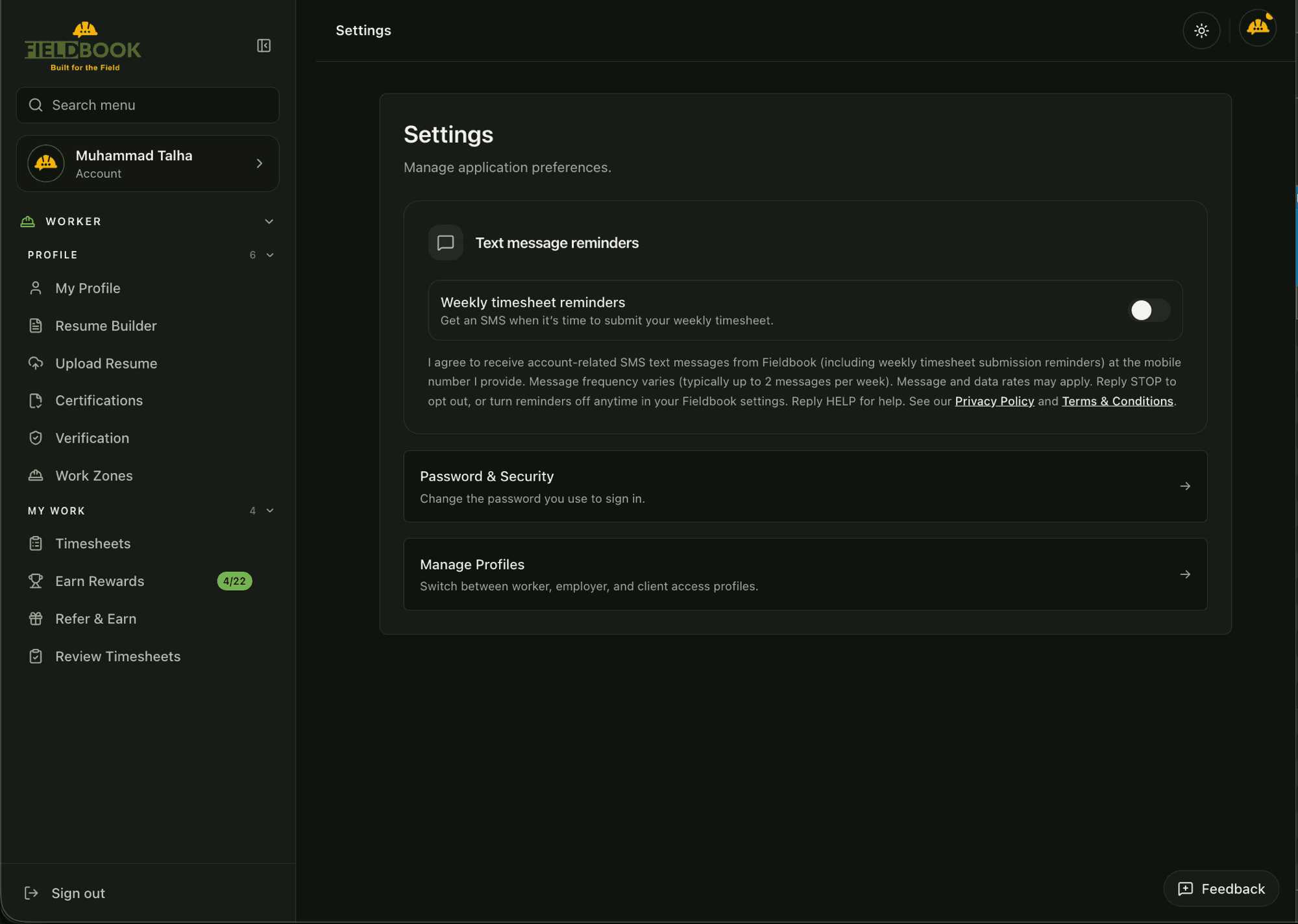Focus the Search menu field
The width and height of the screenshot is (1298, 924).
click(148, 105)
